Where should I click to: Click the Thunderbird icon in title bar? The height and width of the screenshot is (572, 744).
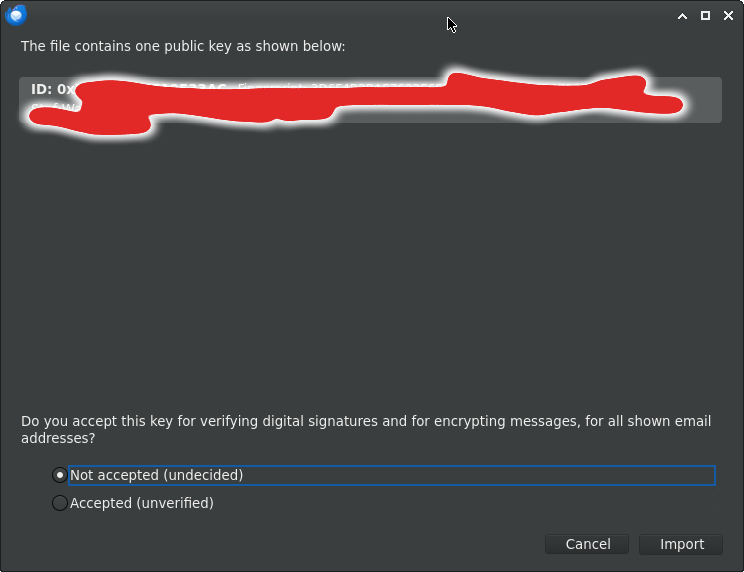(x=16, y=15)
